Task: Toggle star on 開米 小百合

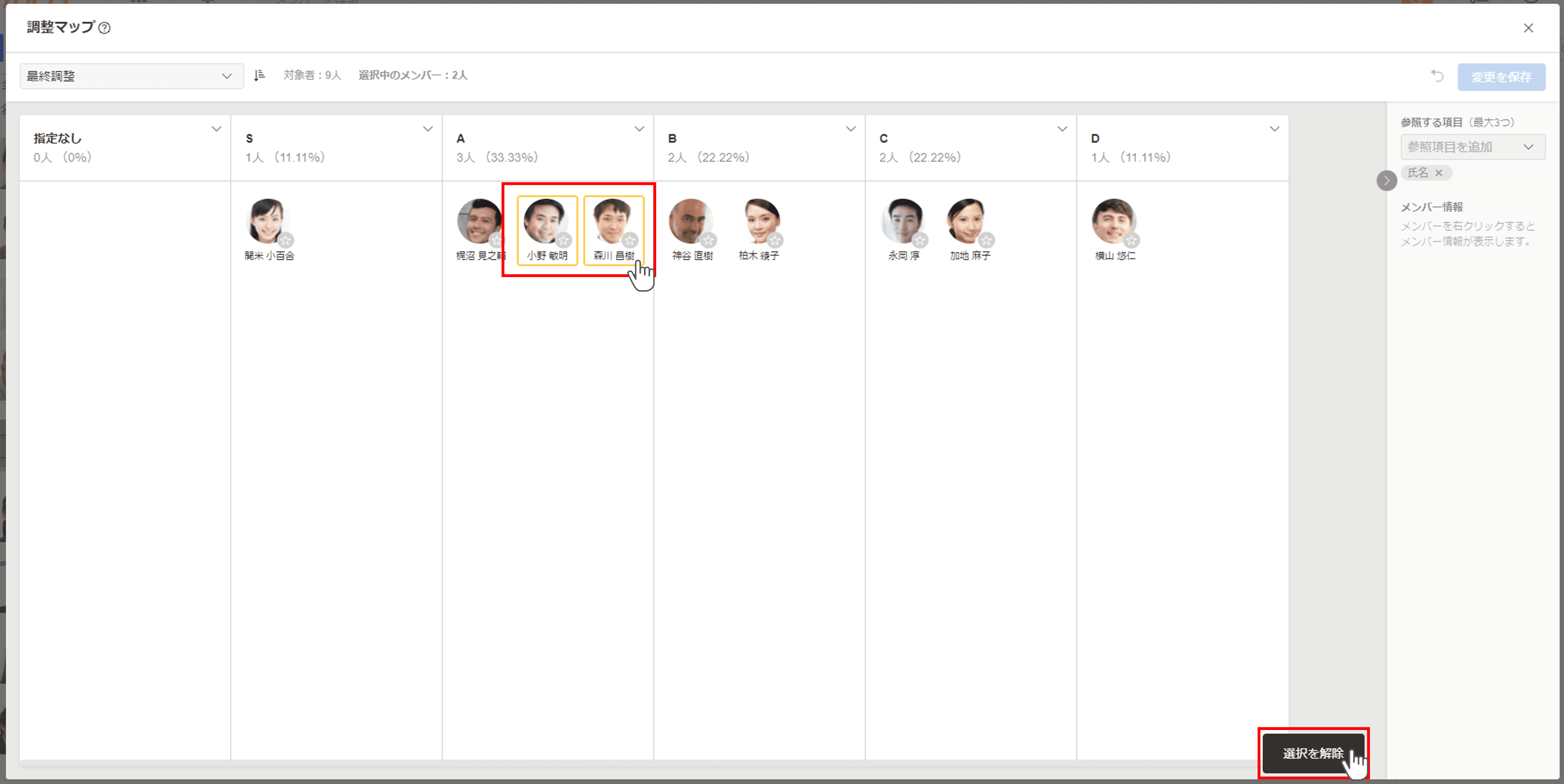Action: (x=286, y=240)
